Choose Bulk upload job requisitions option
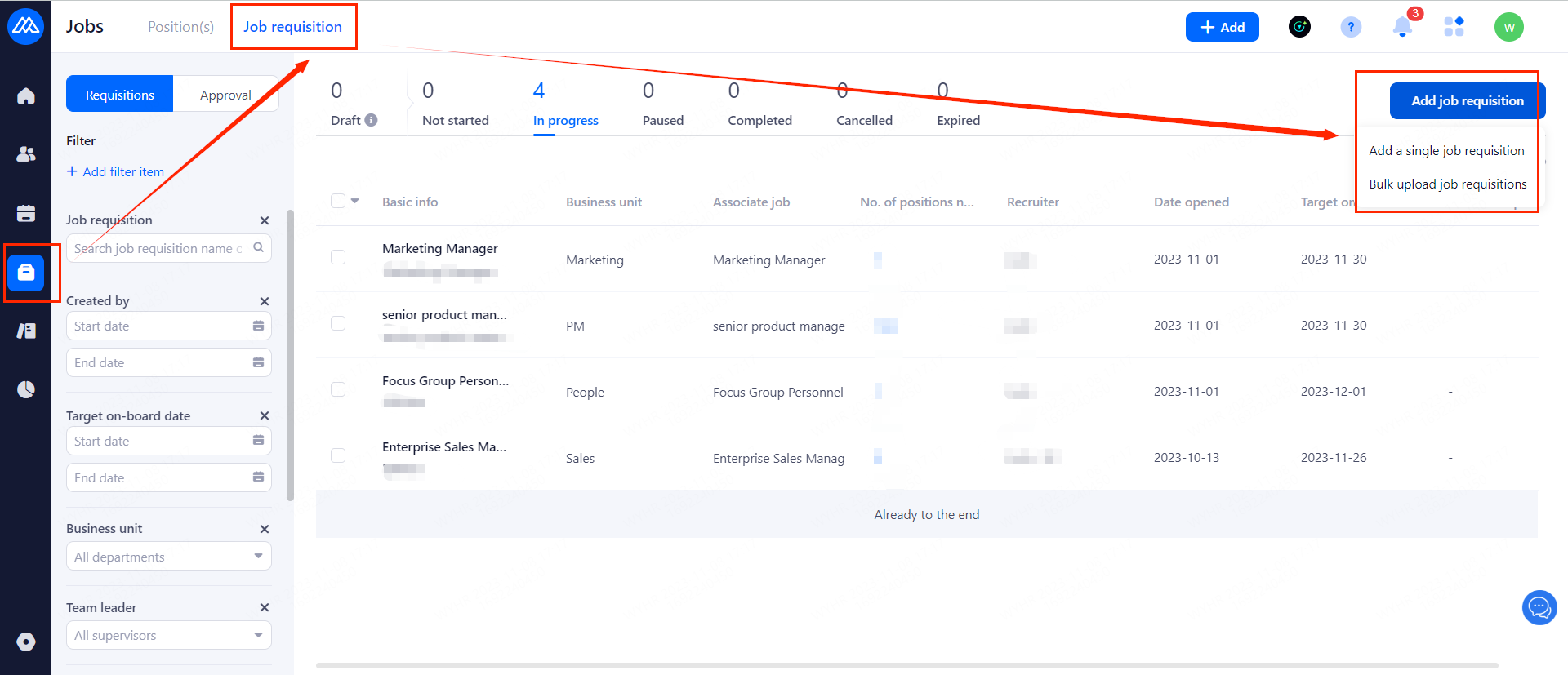 pos(1447,184)
